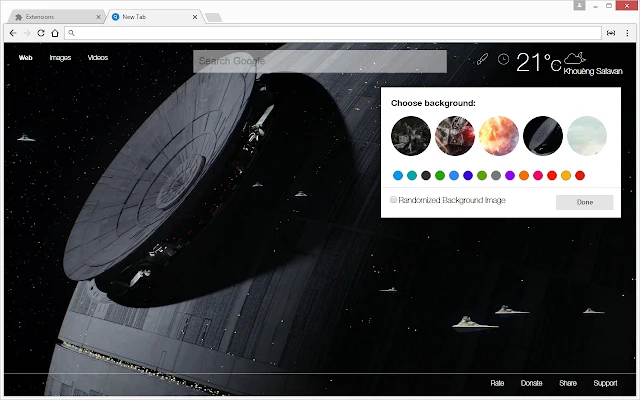
Task: Pick the orange color swatch
Action: [x=524, y=176]
